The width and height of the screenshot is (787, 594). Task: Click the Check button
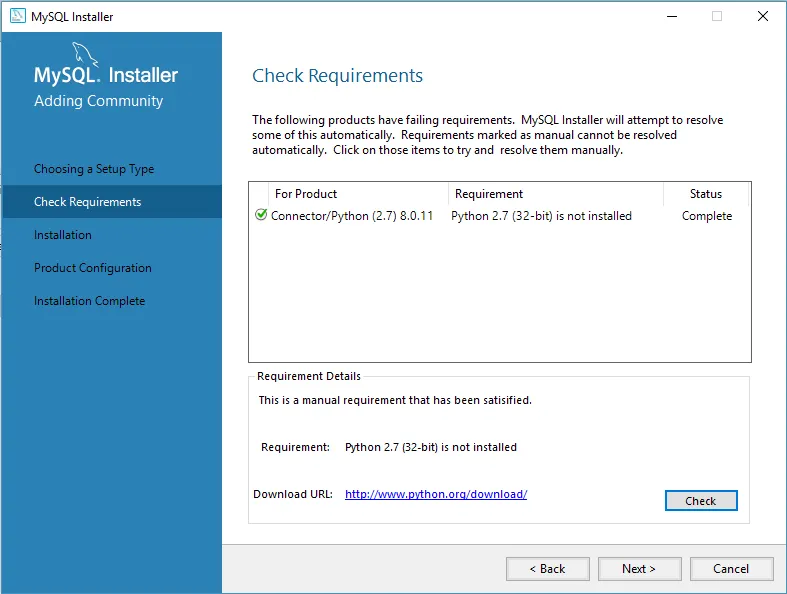(x=701, y=501)
